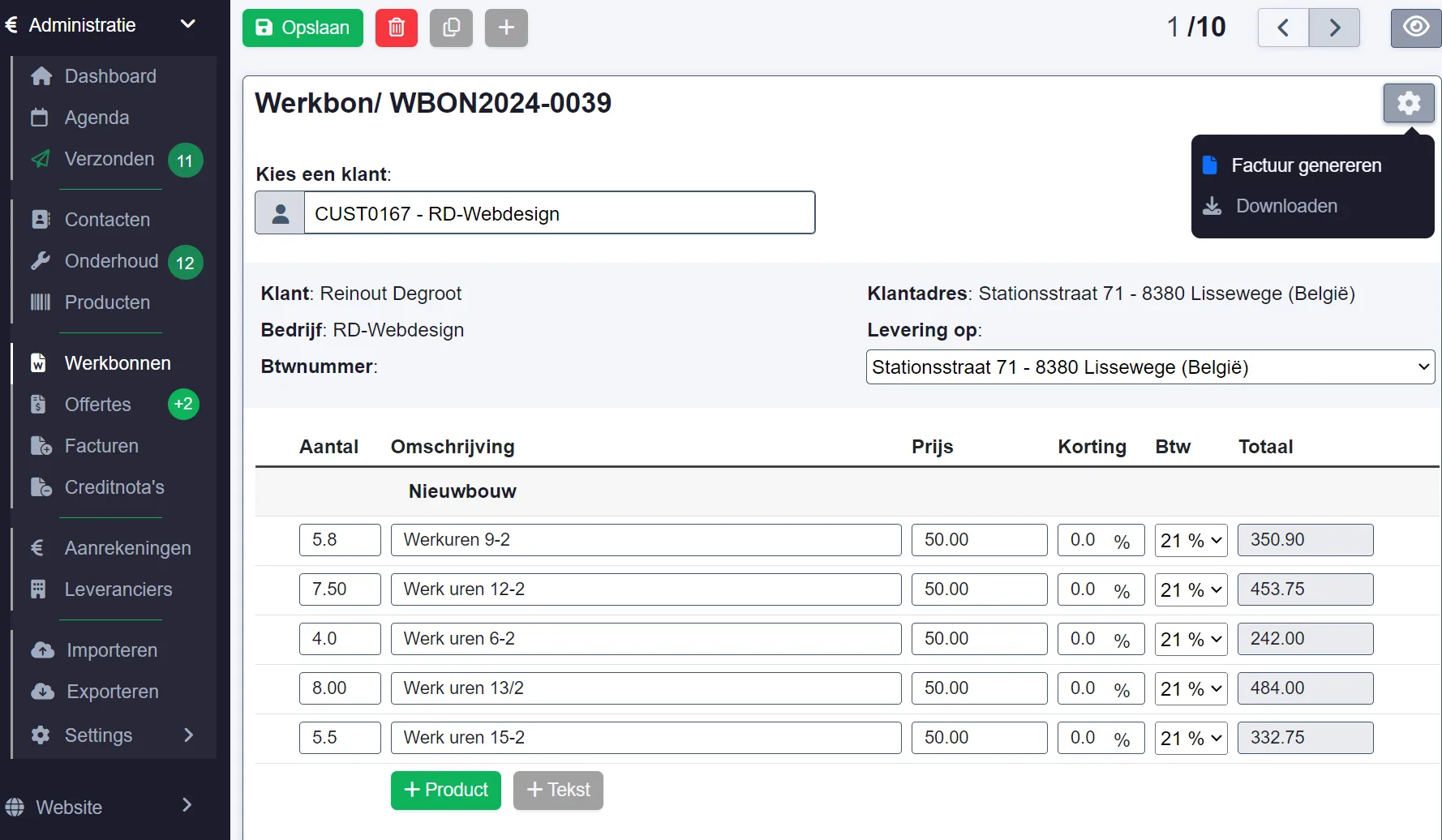
Task: Expand the Settings sidebar submenu
Action: (x=188, y=735)
